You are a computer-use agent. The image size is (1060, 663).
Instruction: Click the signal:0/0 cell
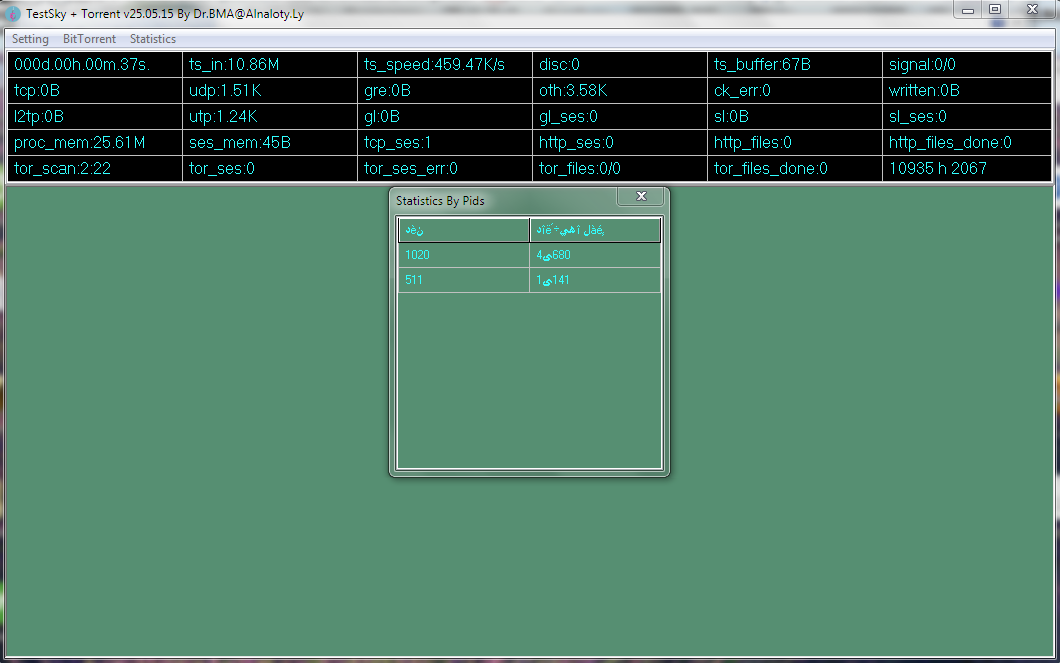(967, 65)
